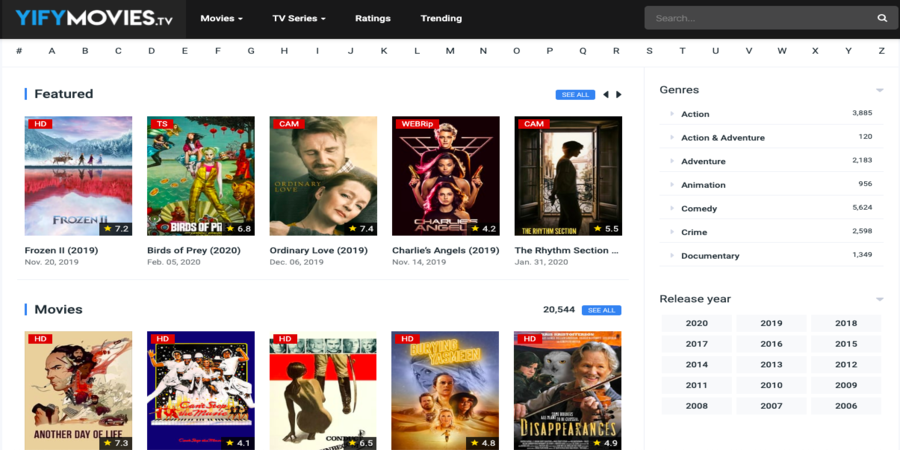The image size is (900, 450).
Task: Select the Documentary genre
Action: coord(710,256)
